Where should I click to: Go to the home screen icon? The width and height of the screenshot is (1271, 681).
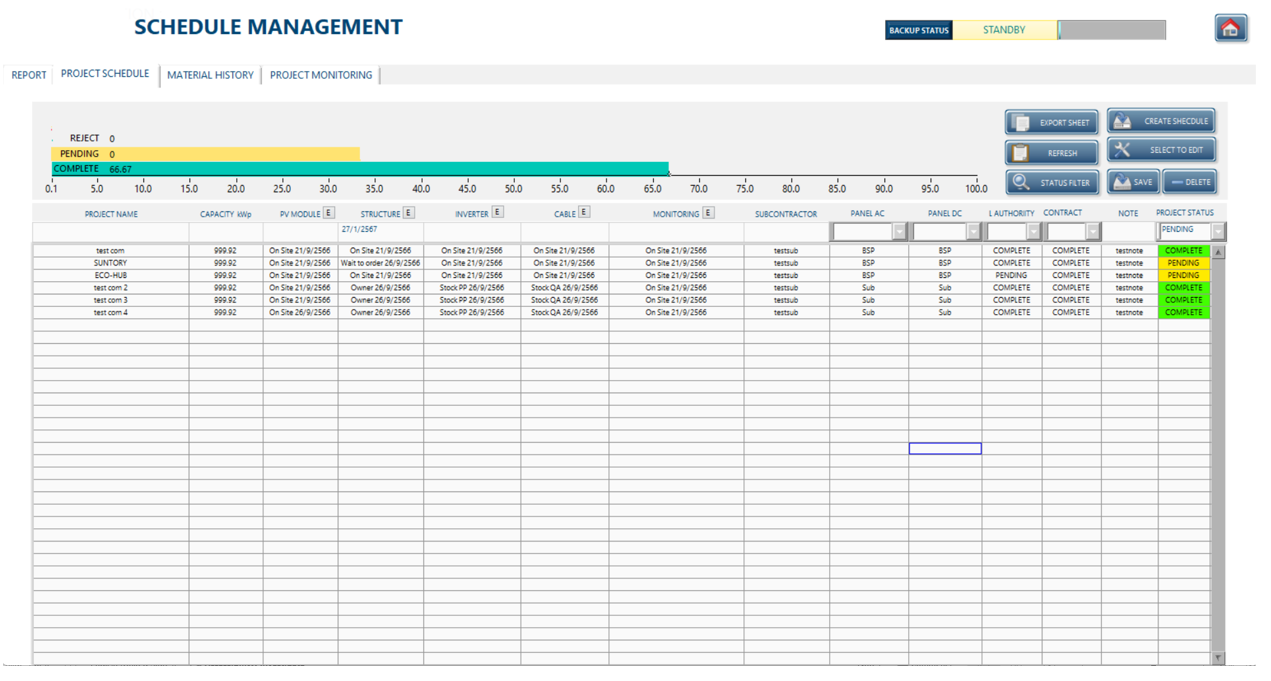1231,28
